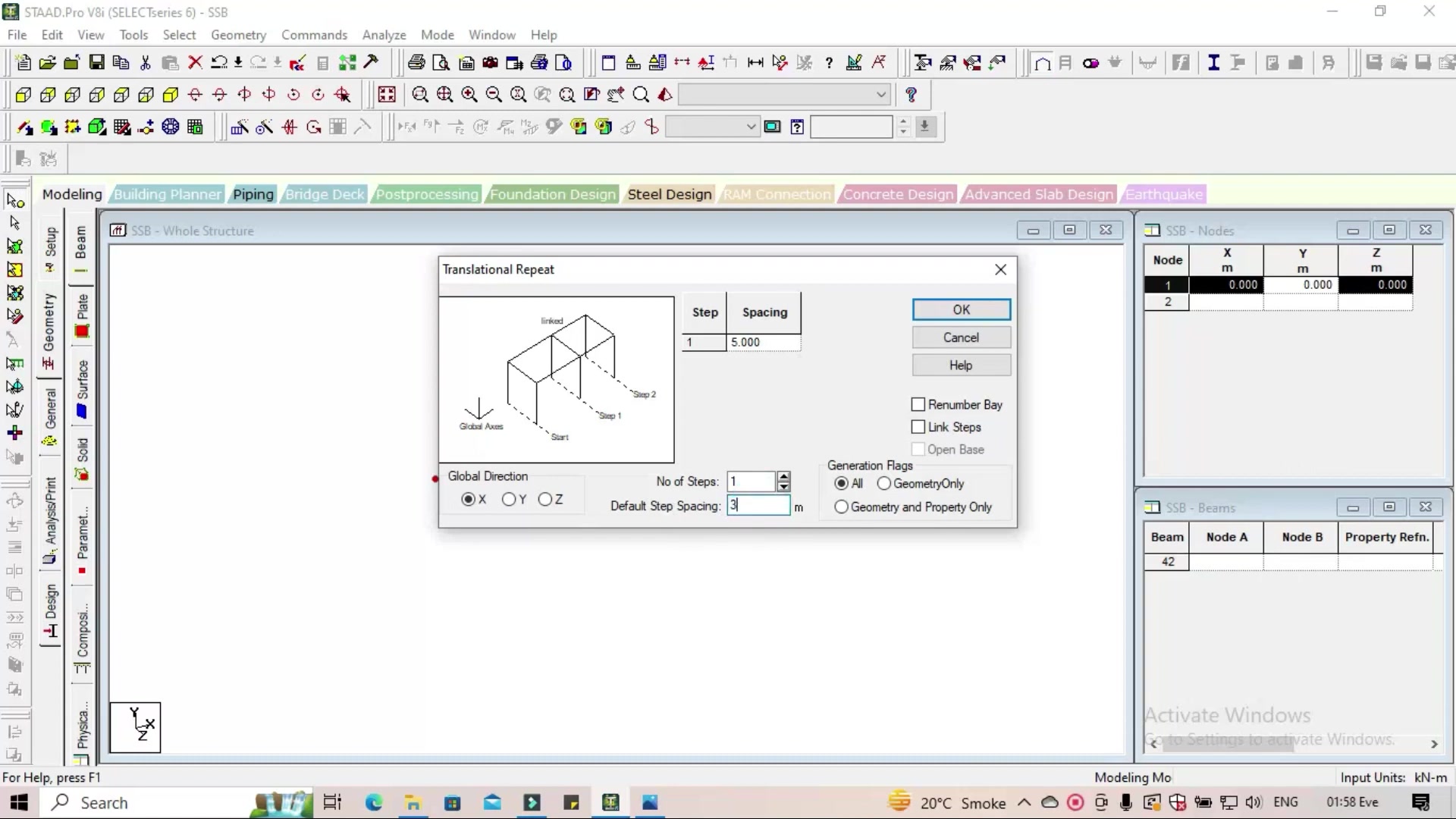Open File Explorer from the taskbar
The image size is (1456, 819).
[x=413, y=802]
